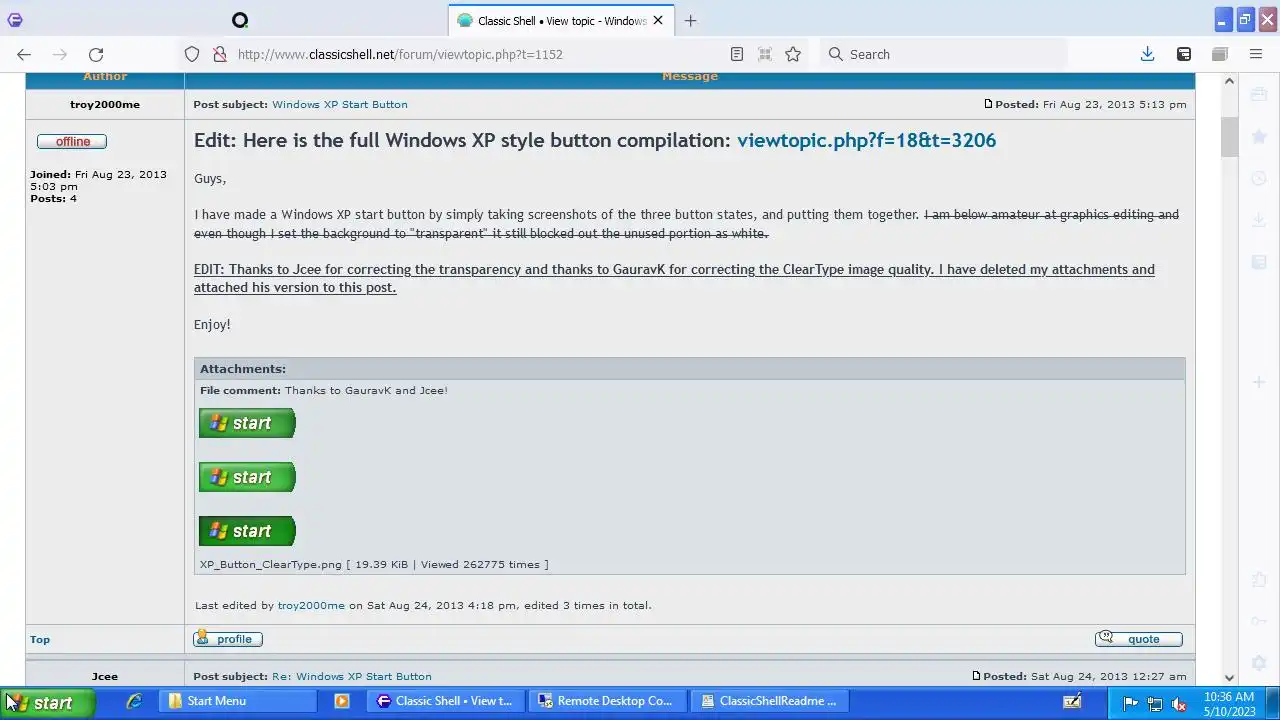The width and height of the screenshot is (1280, 720).
Task: Reload the current page
Action: [x=96, y=54]
